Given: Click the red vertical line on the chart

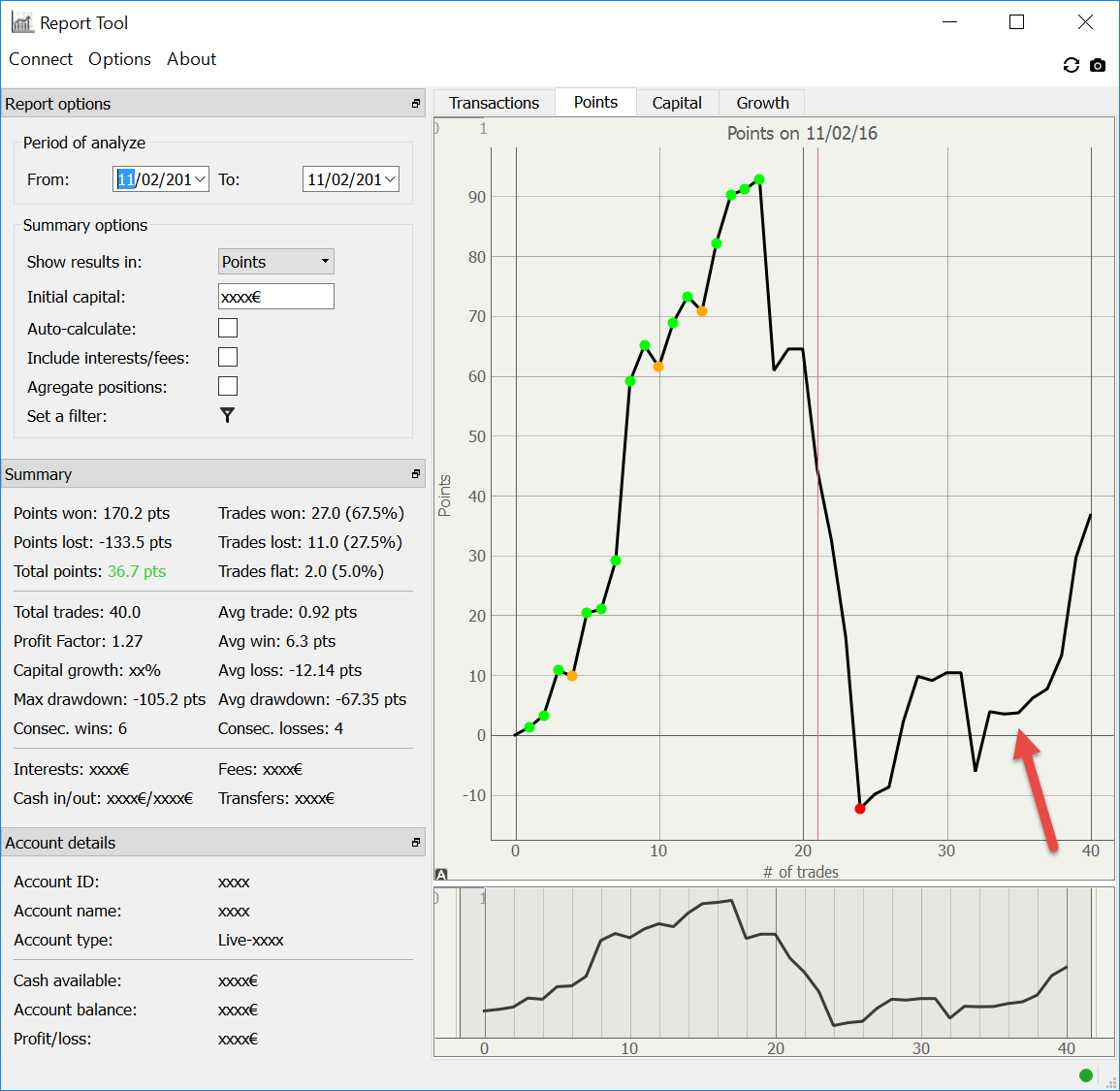Looking at the screenshot, I should (x=817, y=493).
